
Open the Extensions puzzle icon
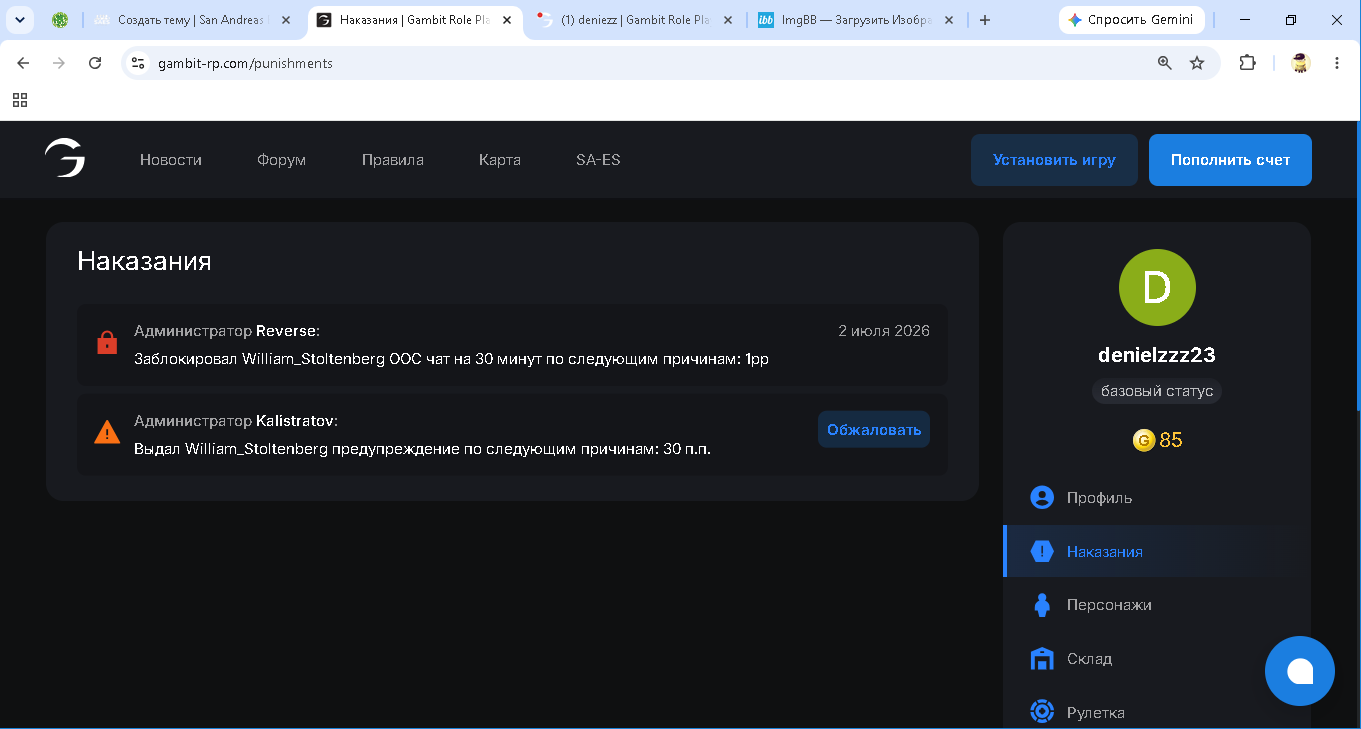click(1247, 63)
